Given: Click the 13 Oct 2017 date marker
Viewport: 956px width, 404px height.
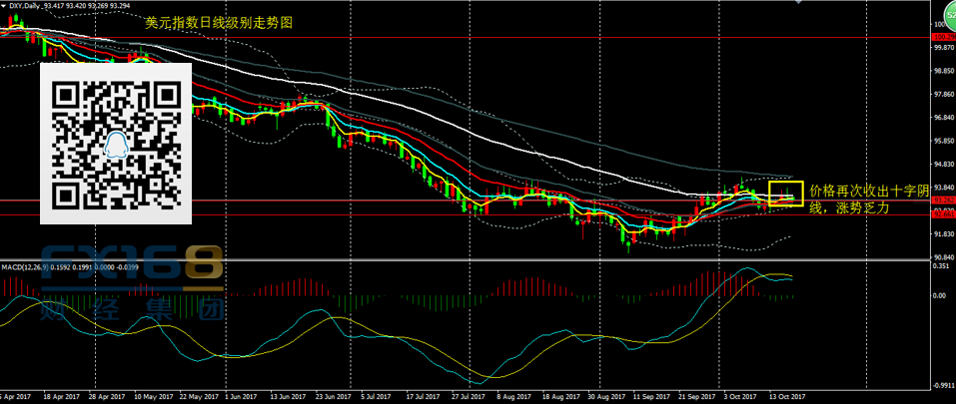Looking at the screenshot, I should [x=784, y=396].
